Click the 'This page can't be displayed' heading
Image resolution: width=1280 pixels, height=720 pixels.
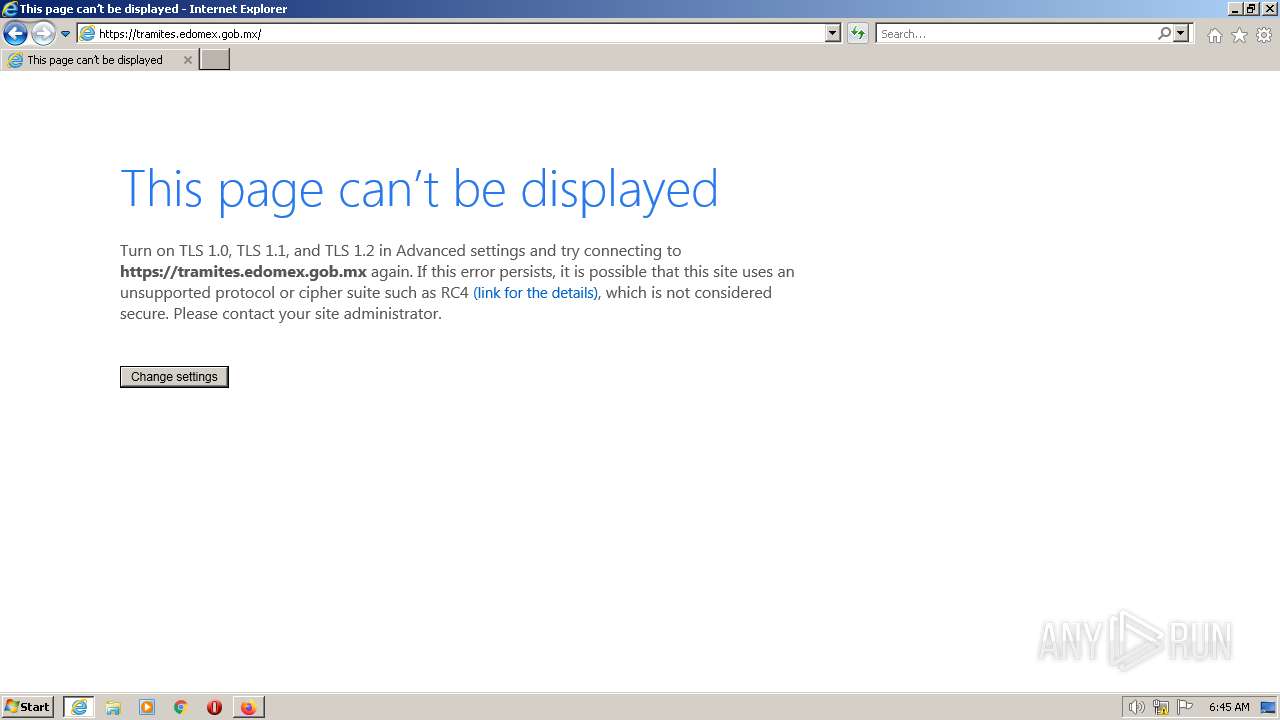419,188
